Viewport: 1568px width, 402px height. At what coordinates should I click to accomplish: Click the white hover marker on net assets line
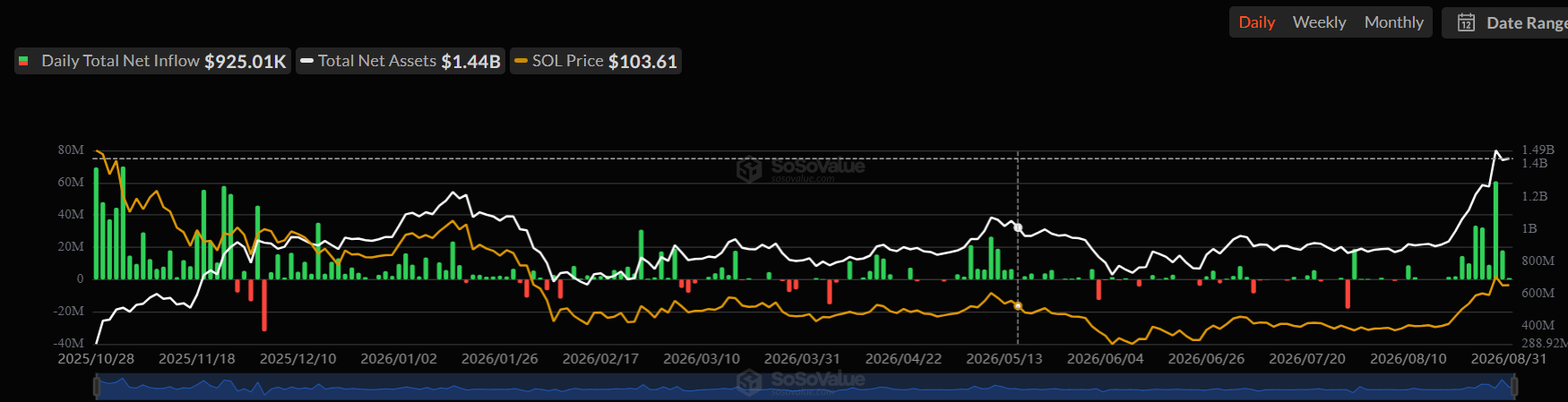(1018, 228)
